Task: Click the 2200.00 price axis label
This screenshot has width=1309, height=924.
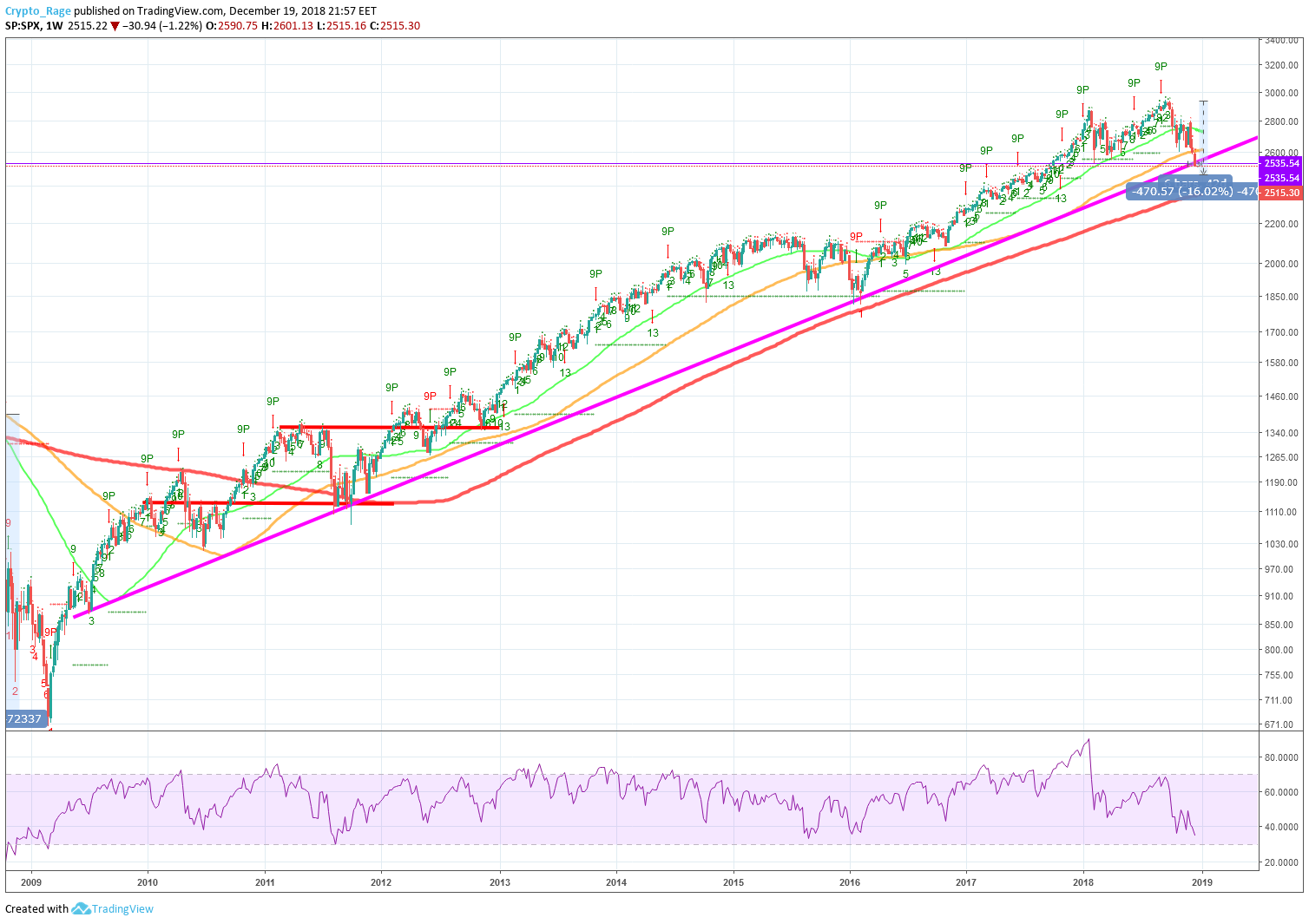Action: pos(1282,224)
